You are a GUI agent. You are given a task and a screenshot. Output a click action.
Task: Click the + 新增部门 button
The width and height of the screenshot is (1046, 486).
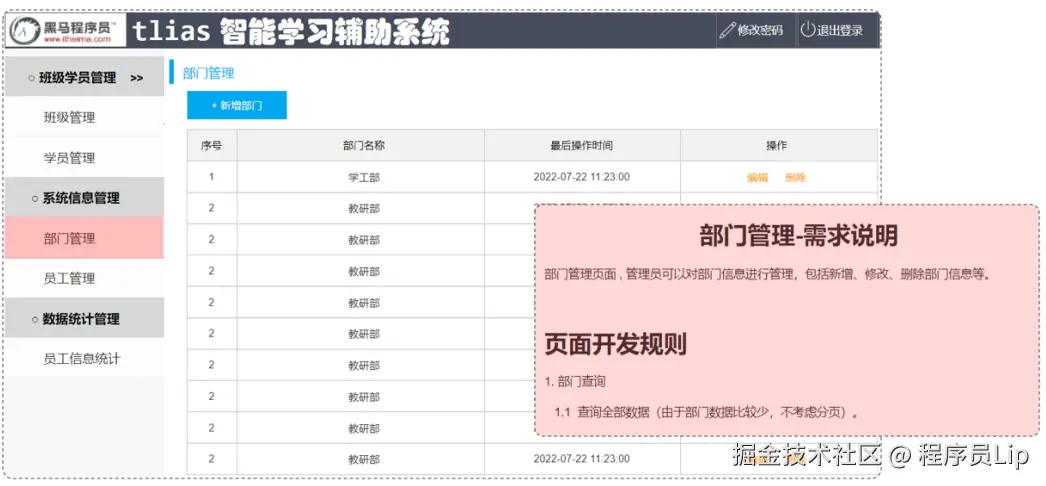[x=237, y=105]
